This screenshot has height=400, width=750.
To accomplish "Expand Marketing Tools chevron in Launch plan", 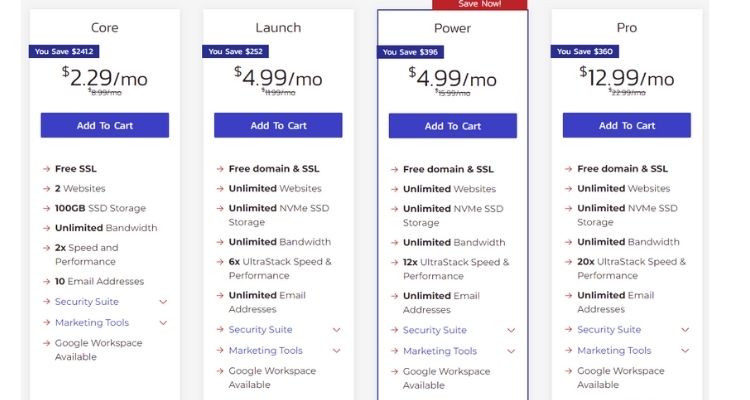I will (337, 351).
